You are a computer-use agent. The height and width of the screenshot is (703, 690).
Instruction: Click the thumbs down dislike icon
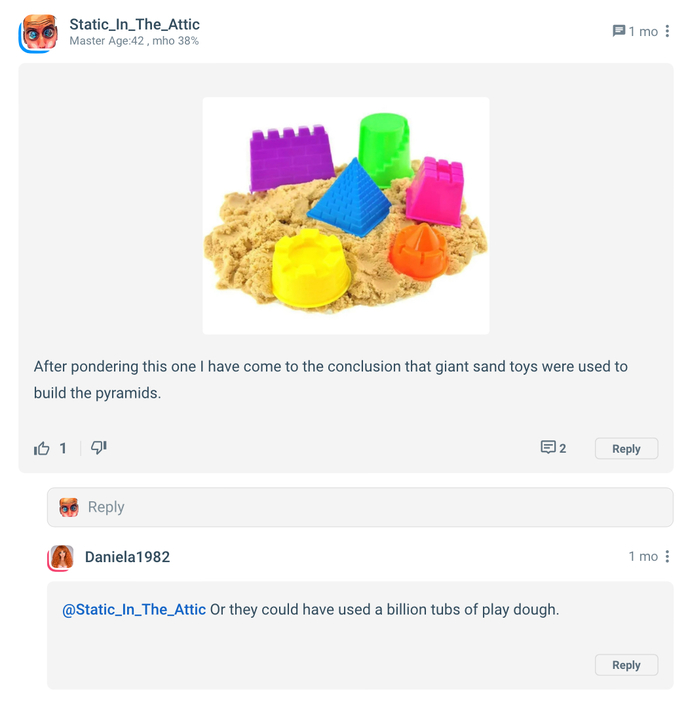point(99,447)
